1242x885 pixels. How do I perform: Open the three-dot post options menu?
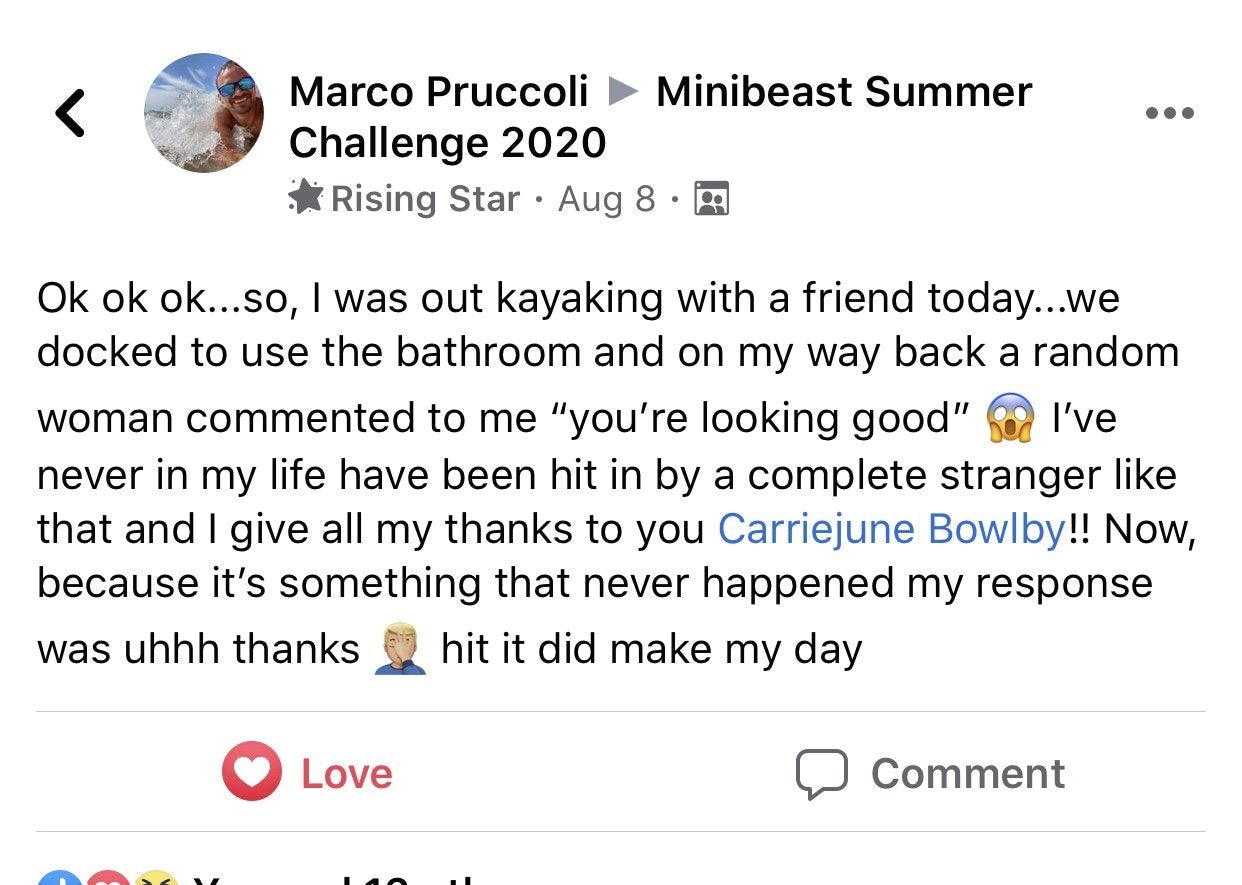[1169, 113]
